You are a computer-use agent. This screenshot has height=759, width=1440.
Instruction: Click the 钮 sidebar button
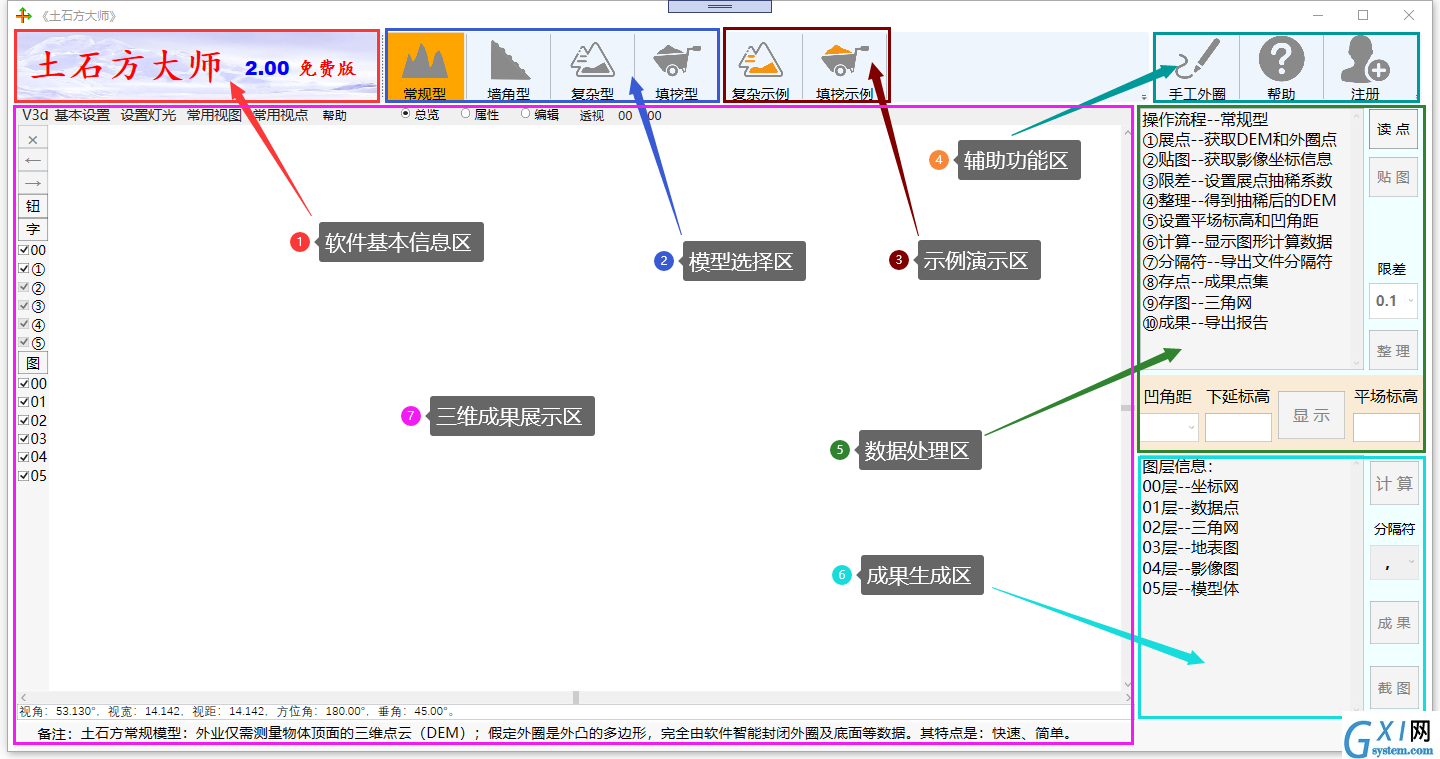tap(33, 206)
